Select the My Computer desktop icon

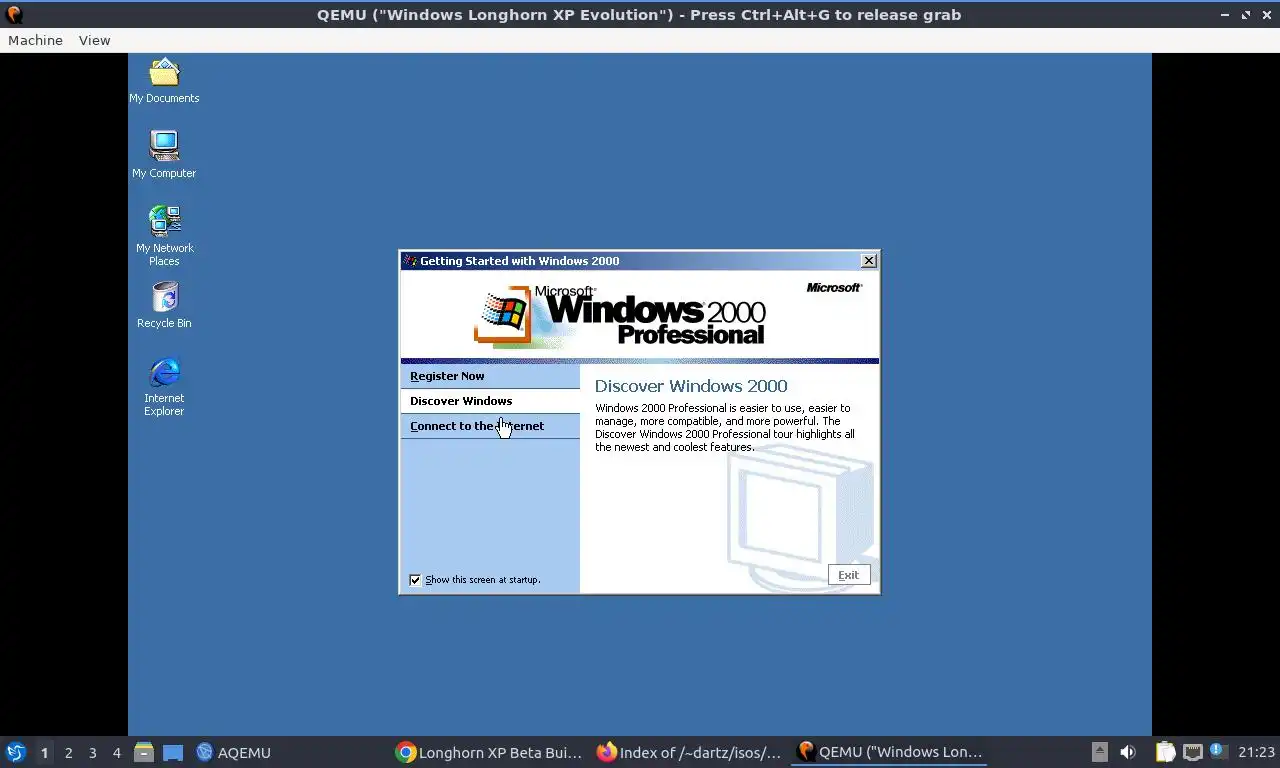point(164,155)
